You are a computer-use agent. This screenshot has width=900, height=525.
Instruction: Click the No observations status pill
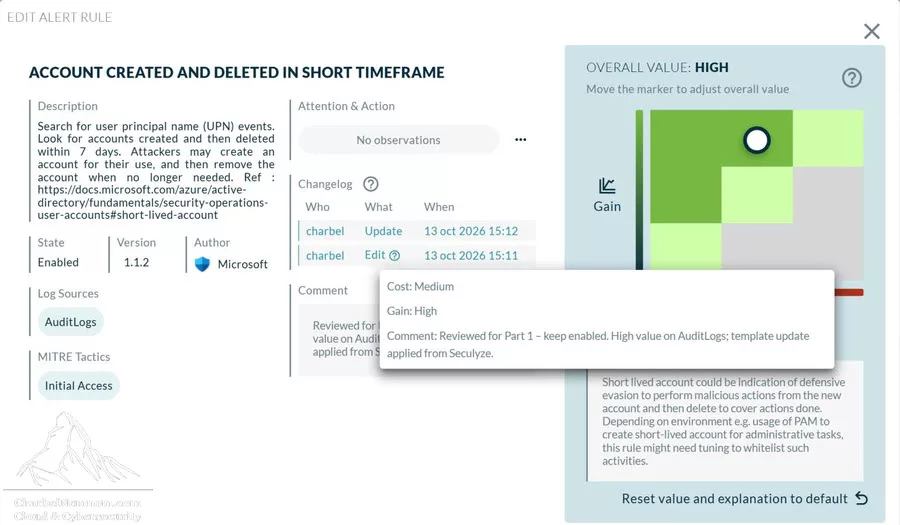(398, 140)
